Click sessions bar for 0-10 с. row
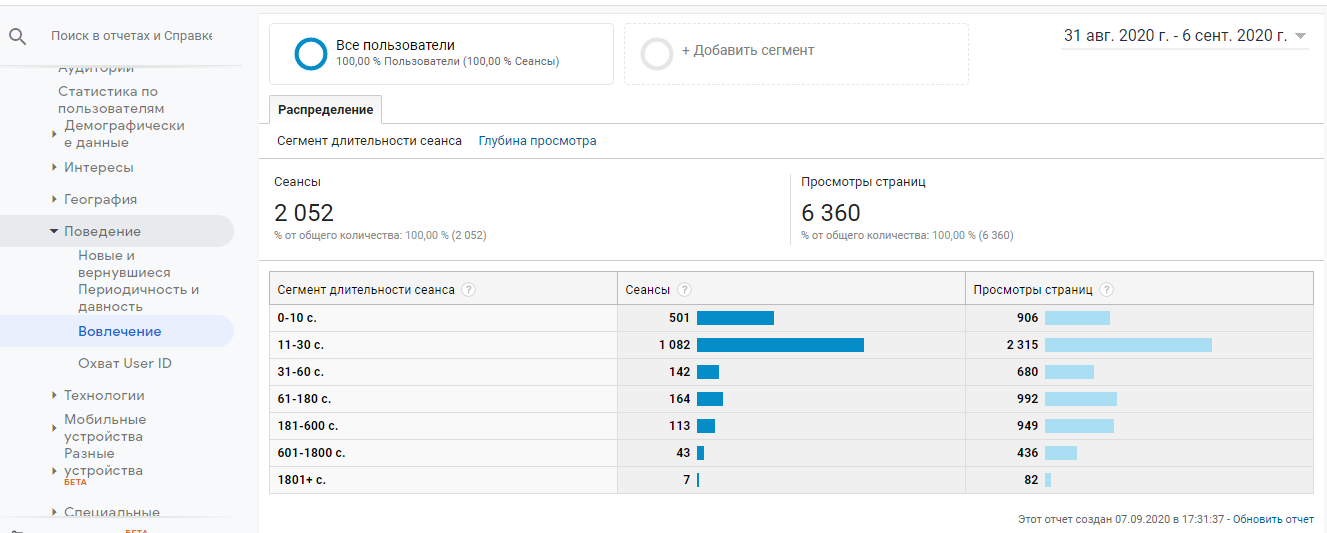The height and width of the screenshot is (533, 1327). [735, 318]
